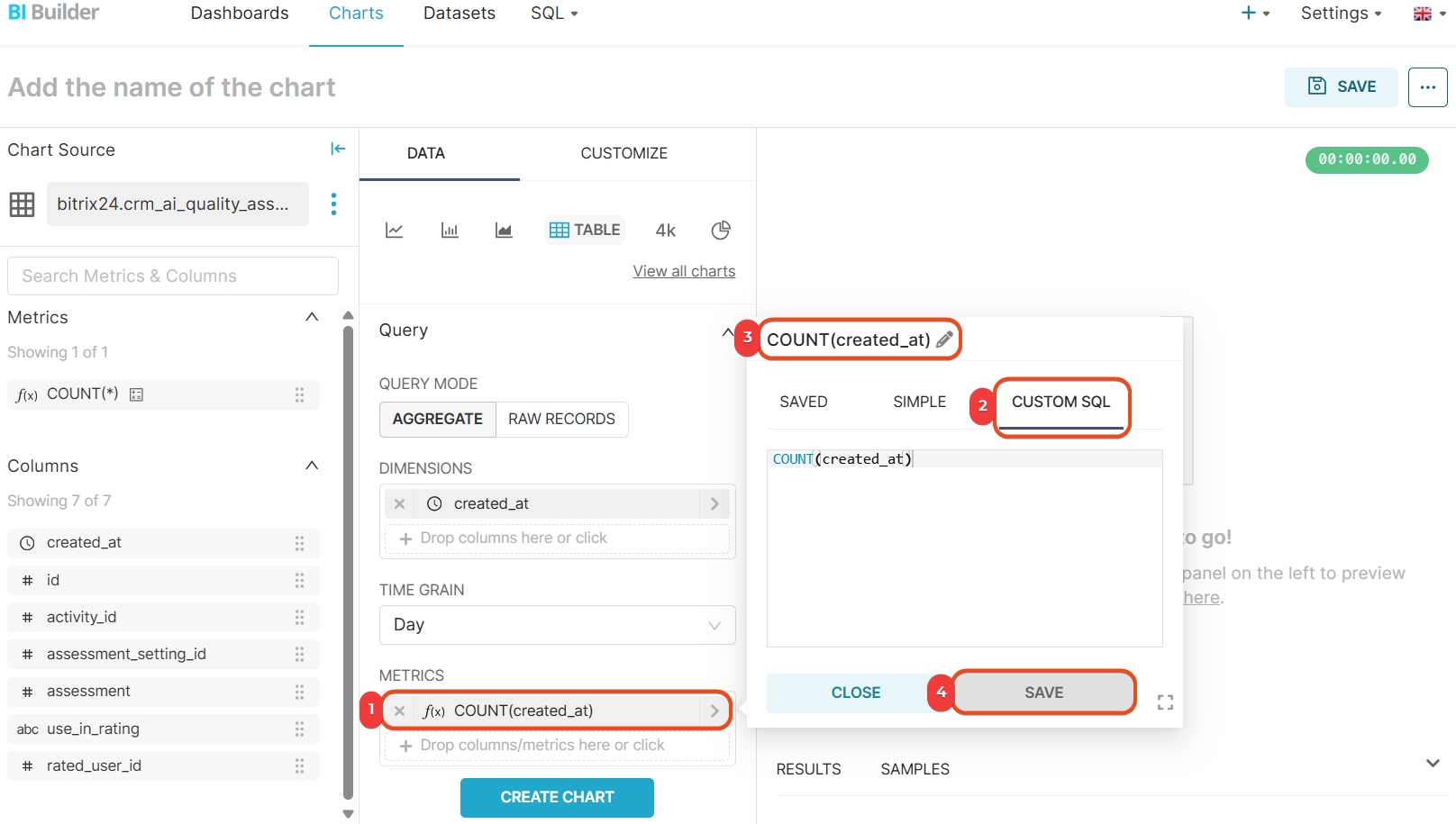The width and height of the screenshot is (1456, 824).
Task: Open the SIMPLE metric tab
Action: point(919,403)
